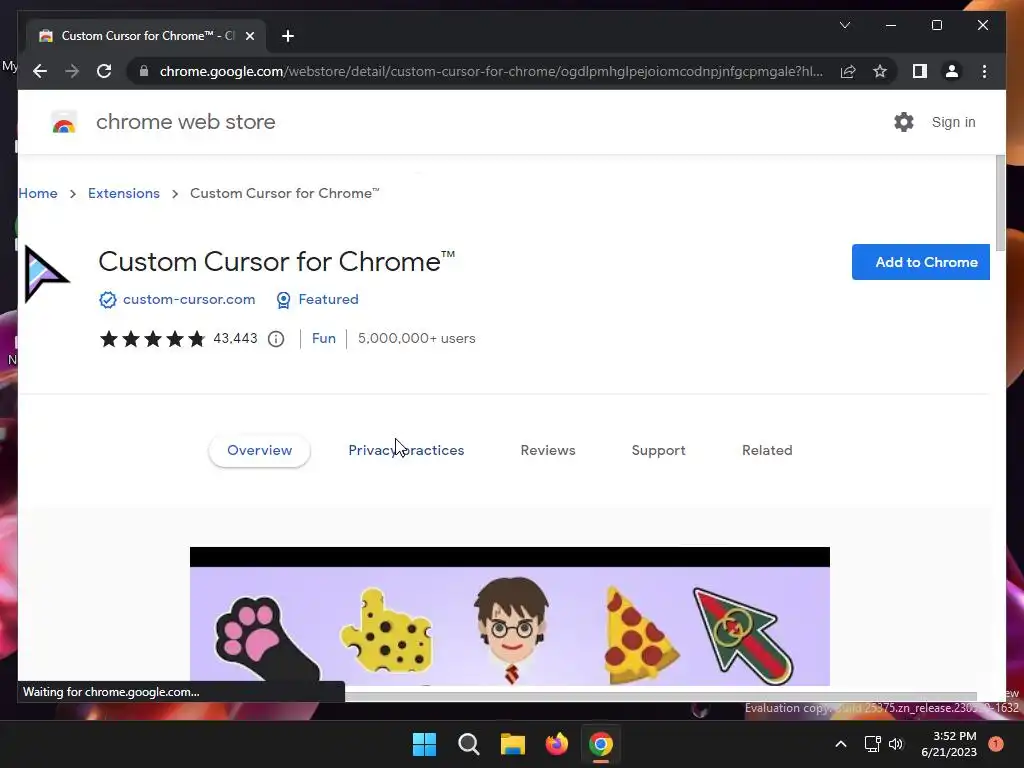This screenshot has width=1024, height=768.
Task: Click the network icon in the system tray
Action: tap(872, 744)
